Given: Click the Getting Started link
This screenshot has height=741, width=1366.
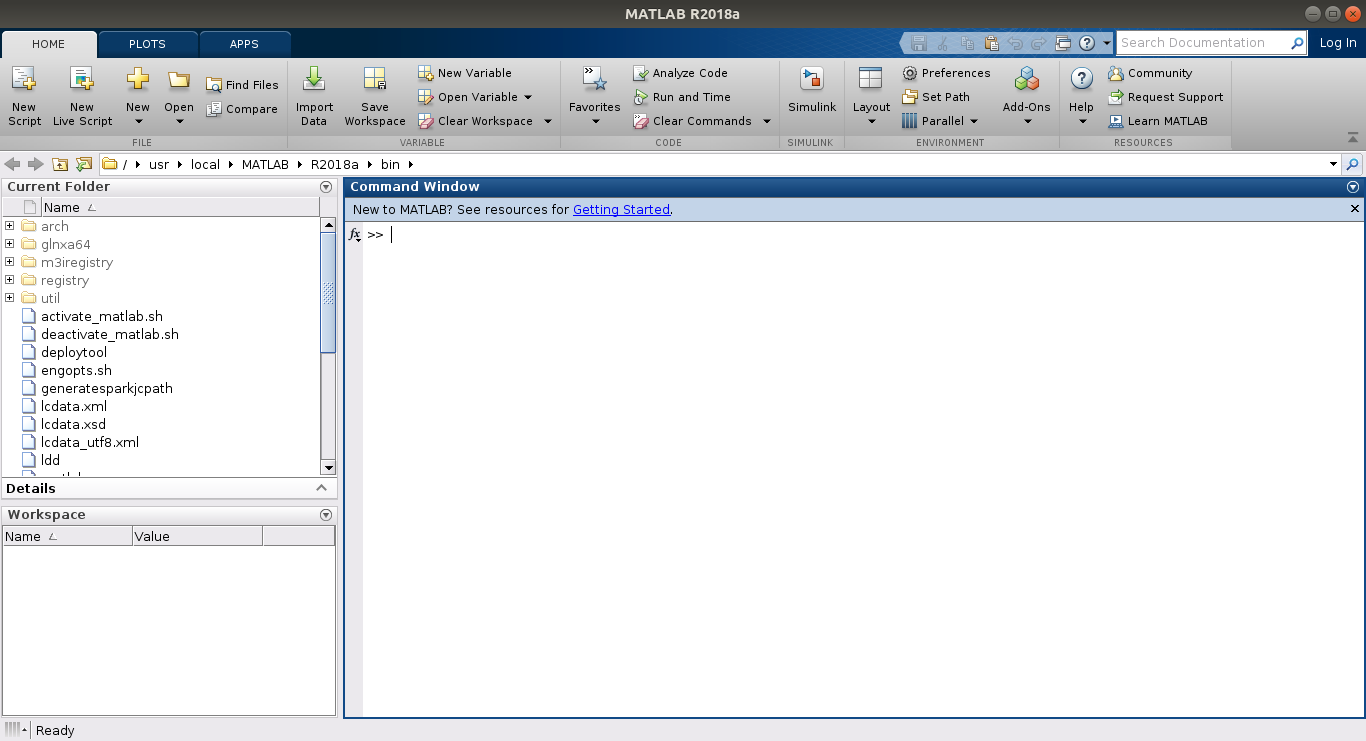Looking at the screenshot, I should pos(621,209).
